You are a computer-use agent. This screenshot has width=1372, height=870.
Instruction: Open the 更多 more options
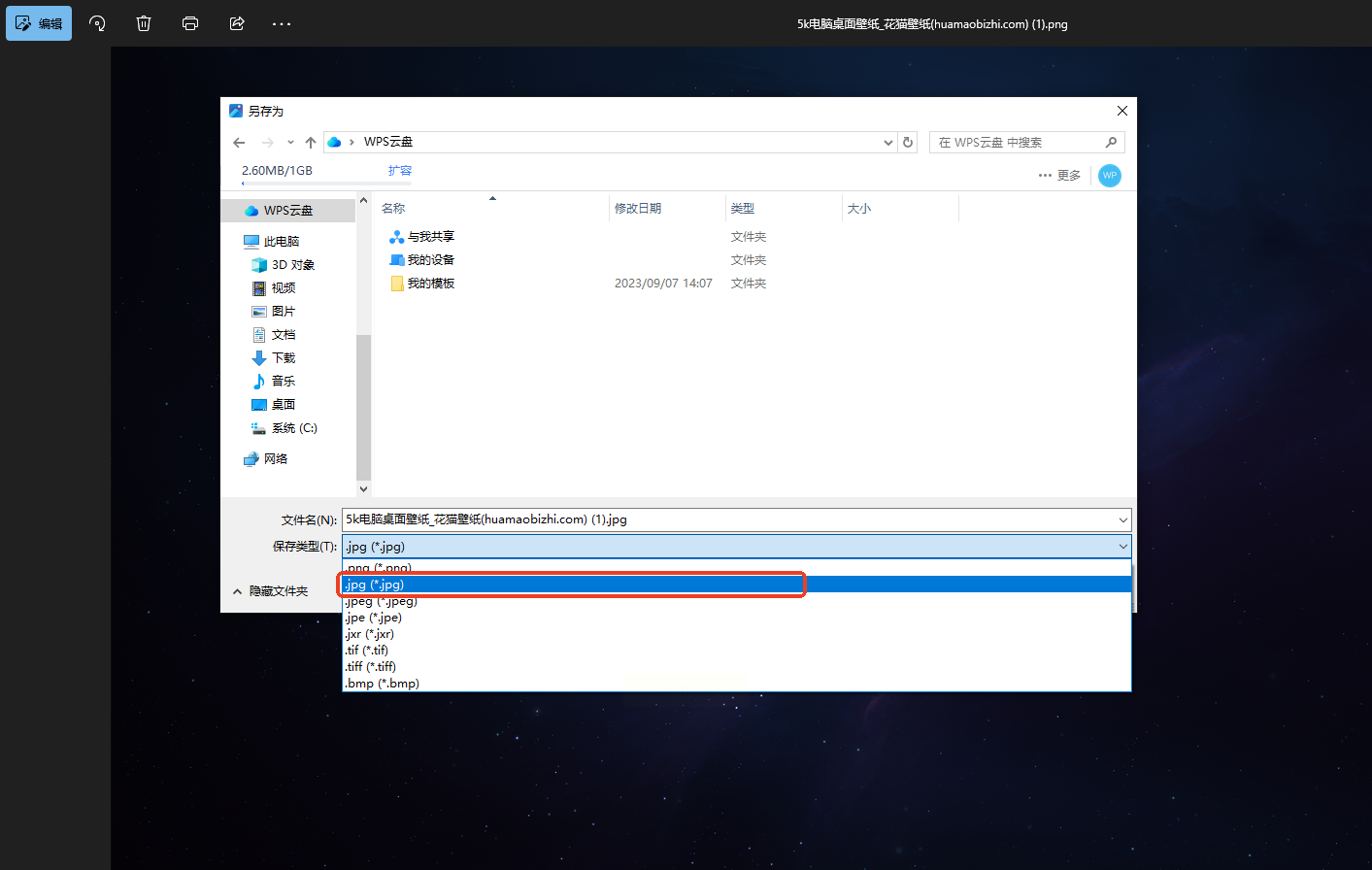1059,175
